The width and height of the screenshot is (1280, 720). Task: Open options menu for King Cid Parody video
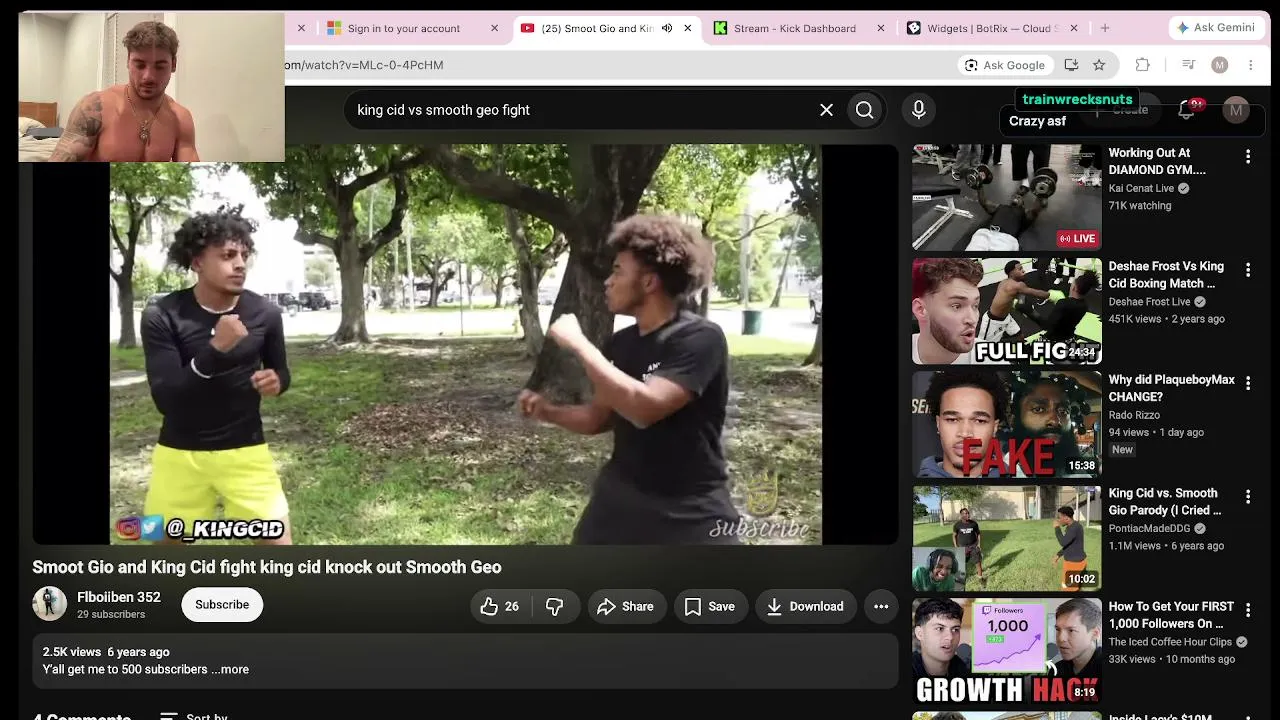[x=1248, y=497]
